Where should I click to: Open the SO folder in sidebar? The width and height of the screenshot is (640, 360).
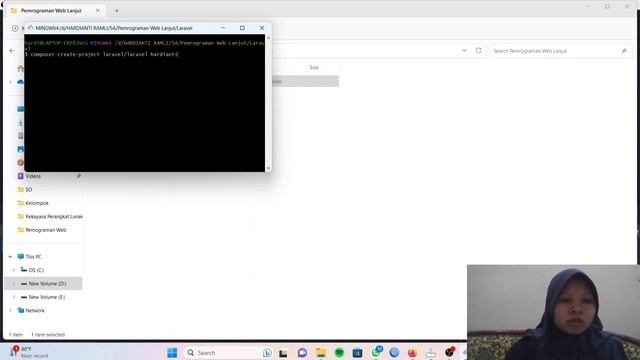point(29,190)
